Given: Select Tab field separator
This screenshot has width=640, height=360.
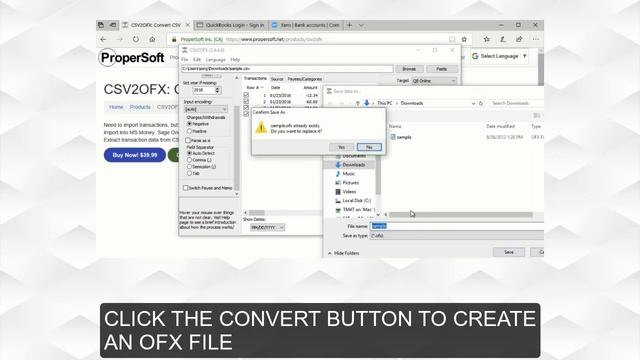Looking at the screenshot, I should click(x=189, y=173).
